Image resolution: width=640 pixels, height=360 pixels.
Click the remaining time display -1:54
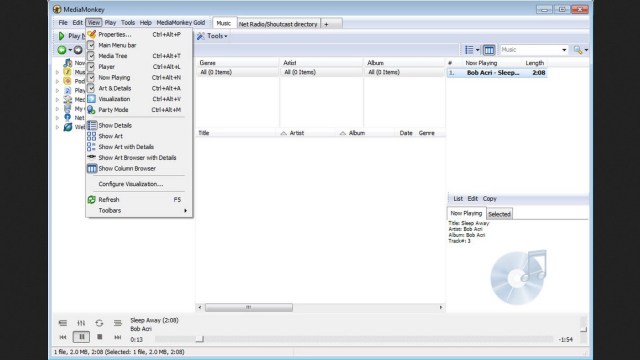point(566,340)
